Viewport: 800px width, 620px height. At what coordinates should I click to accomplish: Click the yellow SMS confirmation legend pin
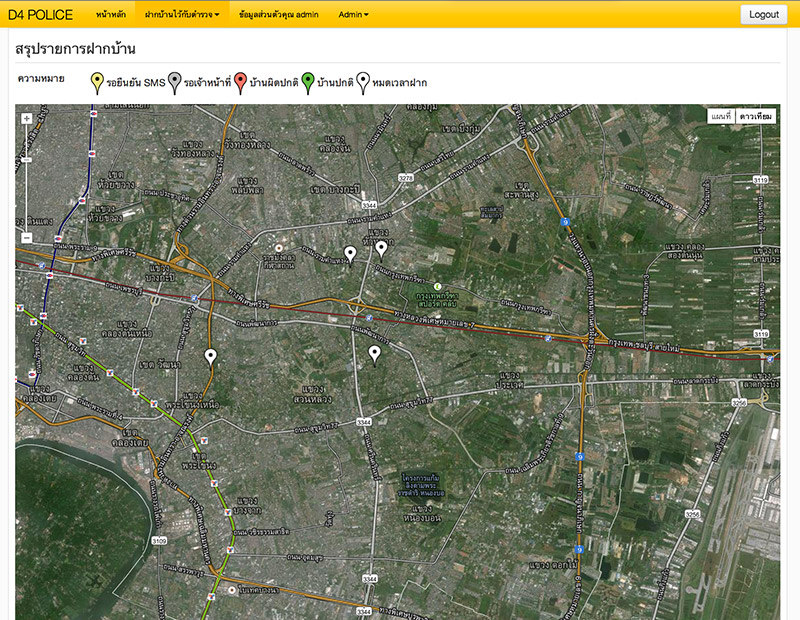point(97,82)
